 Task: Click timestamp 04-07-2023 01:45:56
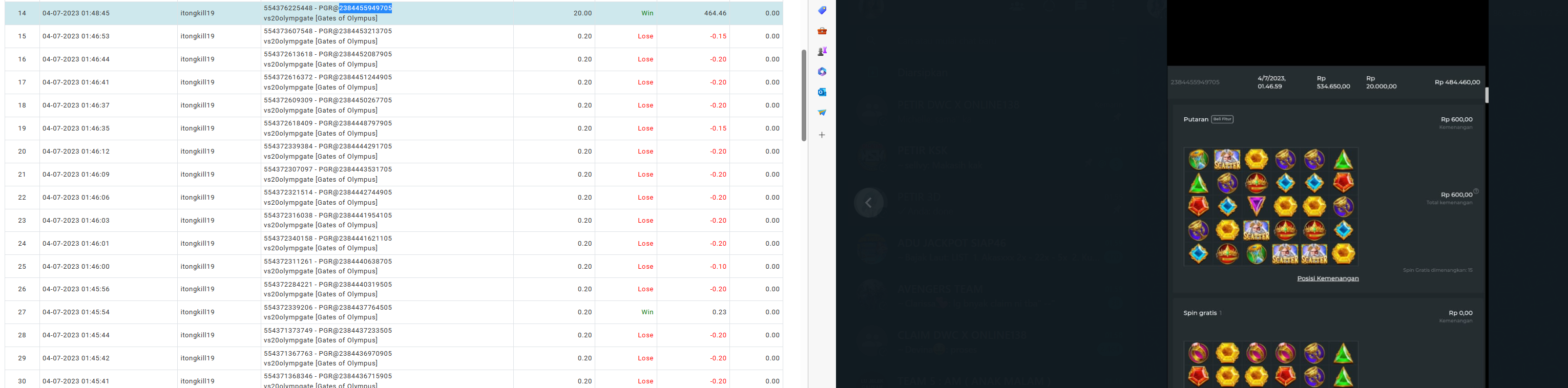click(x=76, y=289)
